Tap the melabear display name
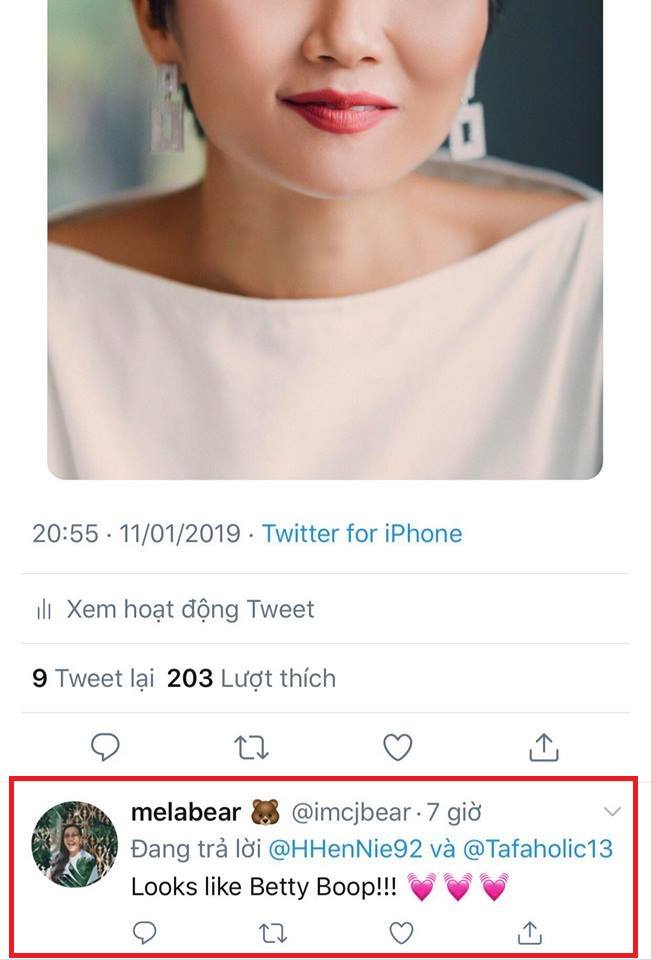Viewport: 651px width, 960px height. point(186,812)
